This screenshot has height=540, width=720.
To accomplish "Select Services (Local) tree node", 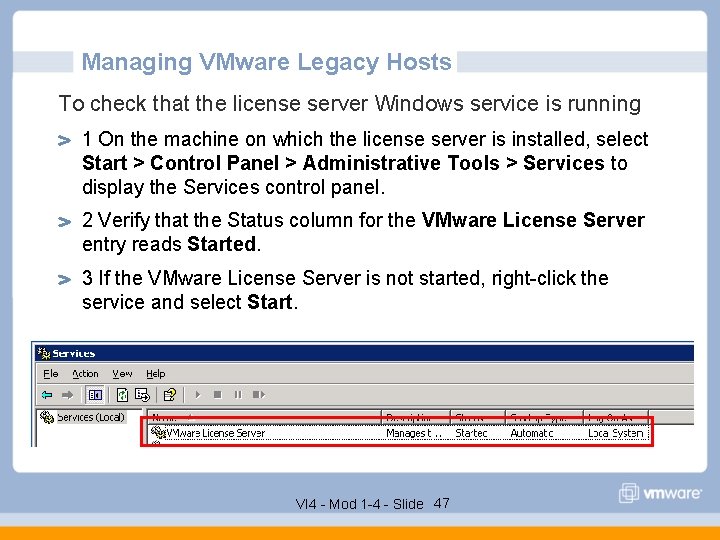I will (x=91, y=417).
